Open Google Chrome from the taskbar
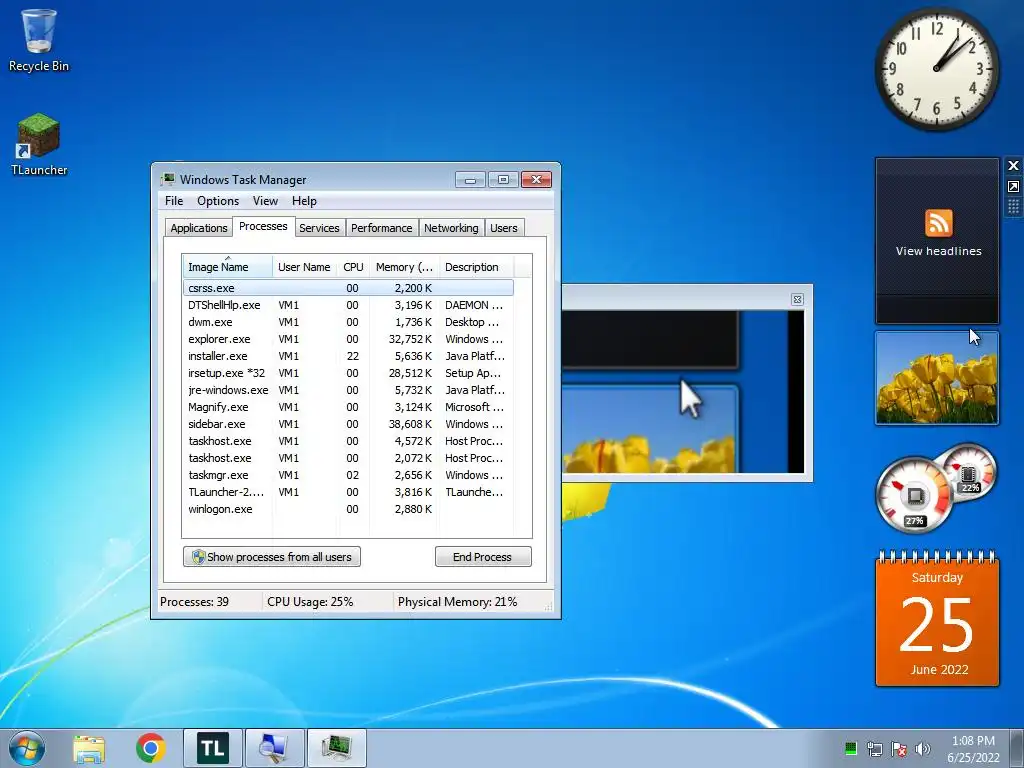 151,748
